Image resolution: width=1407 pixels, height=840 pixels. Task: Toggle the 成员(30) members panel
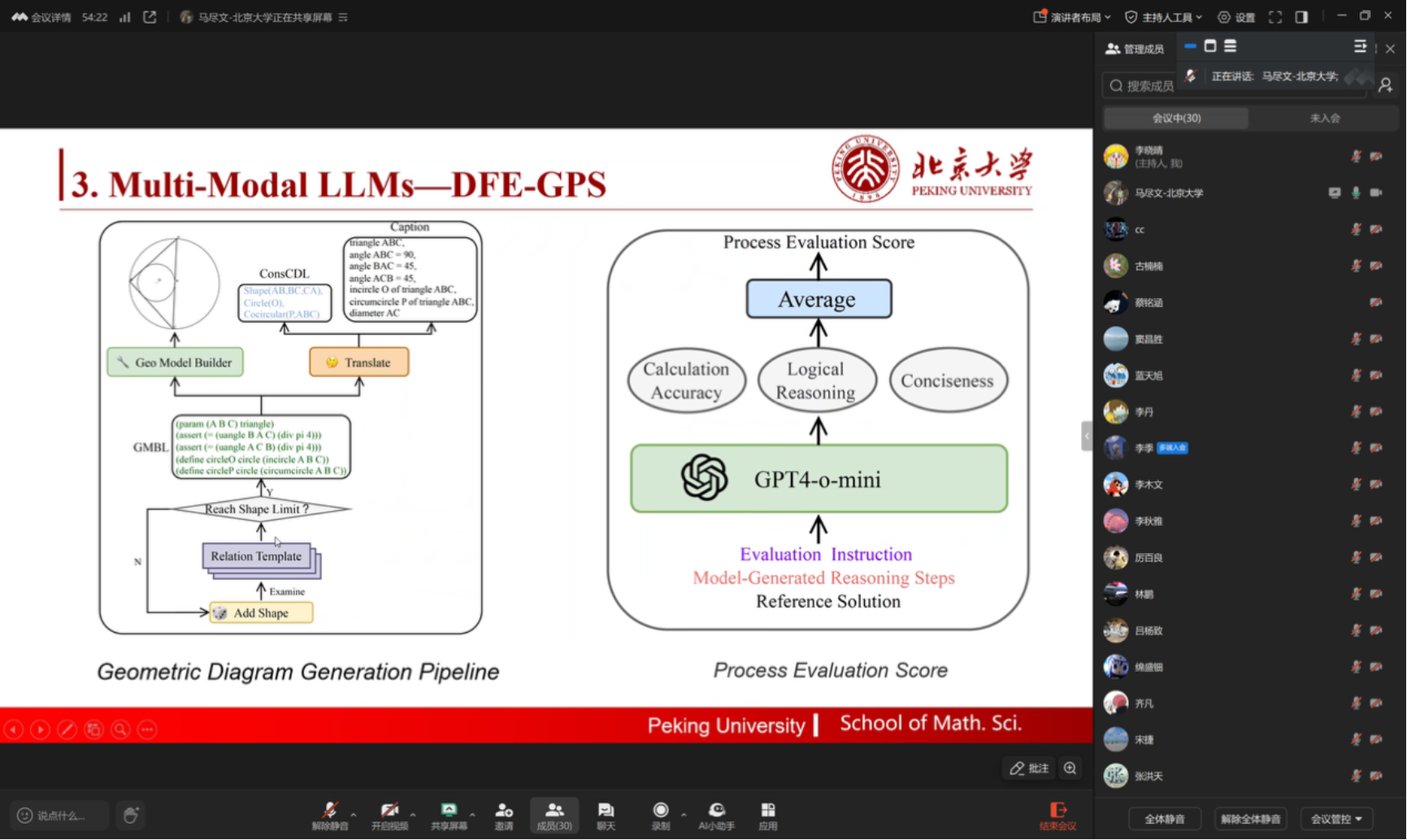click(x=554, y=816)
